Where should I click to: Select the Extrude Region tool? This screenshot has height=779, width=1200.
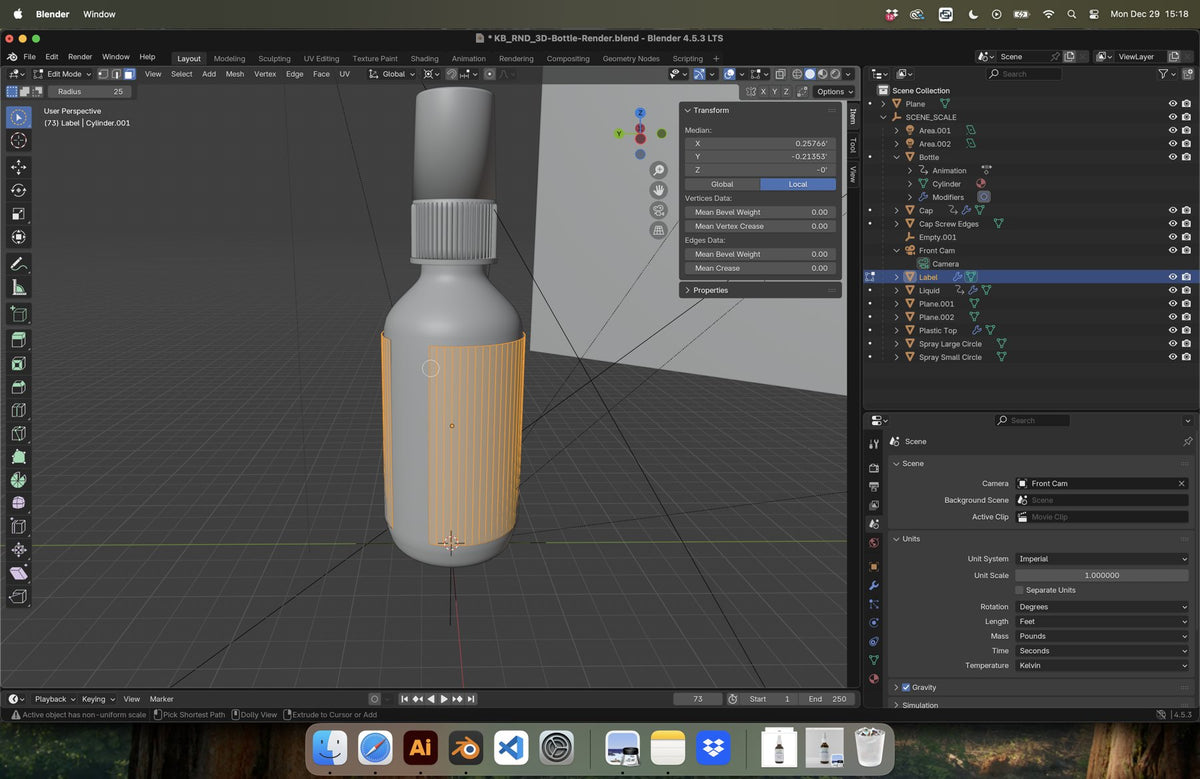point(18,341)
